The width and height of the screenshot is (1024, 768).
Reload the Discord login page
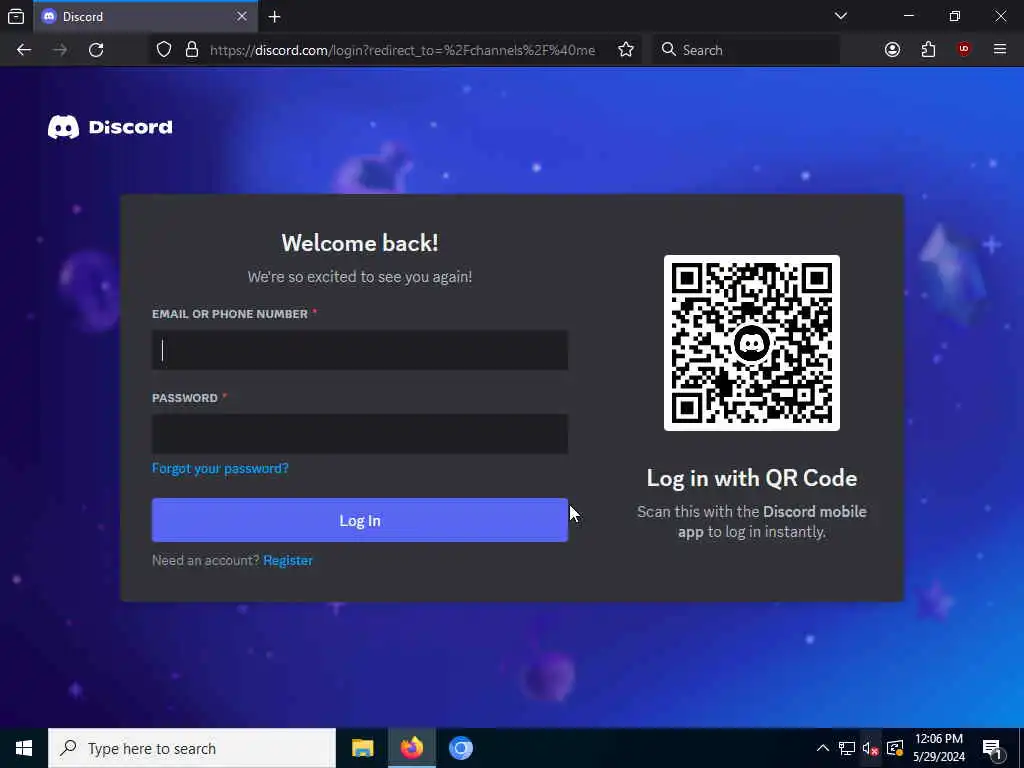click(x=96, y=50)
